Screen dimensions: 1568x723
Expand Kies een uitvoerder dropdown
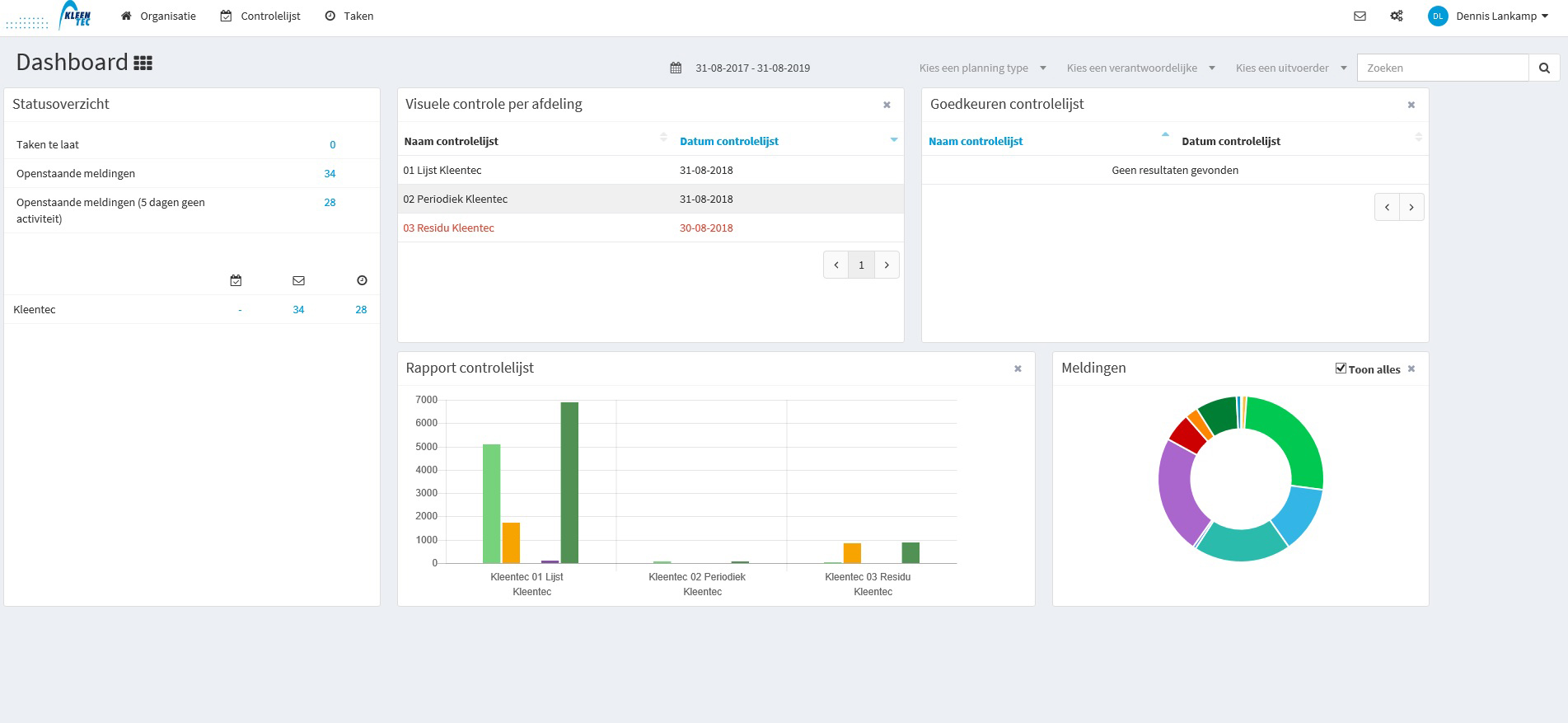pos(1291,68)
